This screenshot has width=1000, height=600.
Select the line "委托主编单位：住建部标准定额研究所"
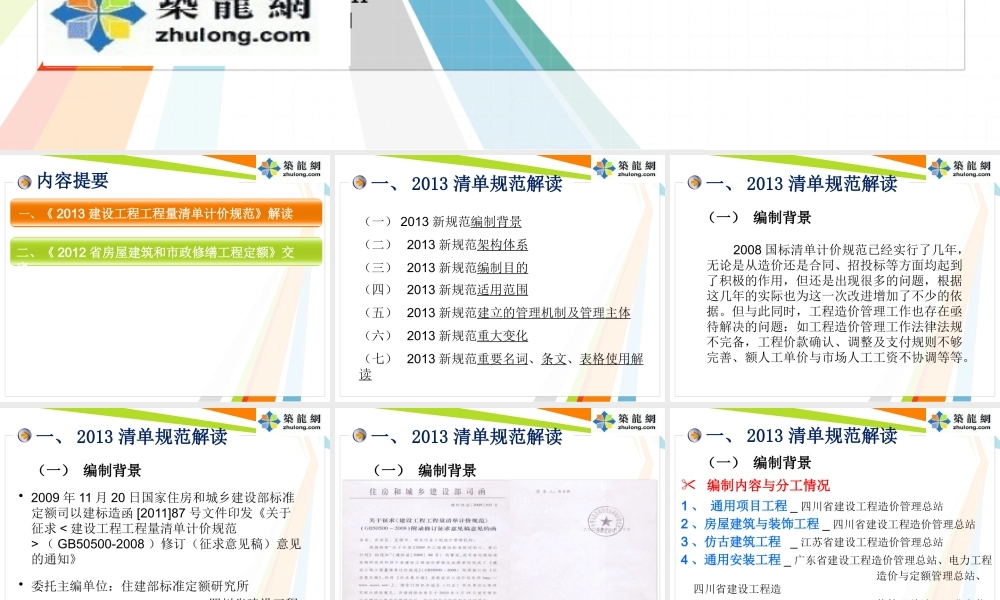140,586
